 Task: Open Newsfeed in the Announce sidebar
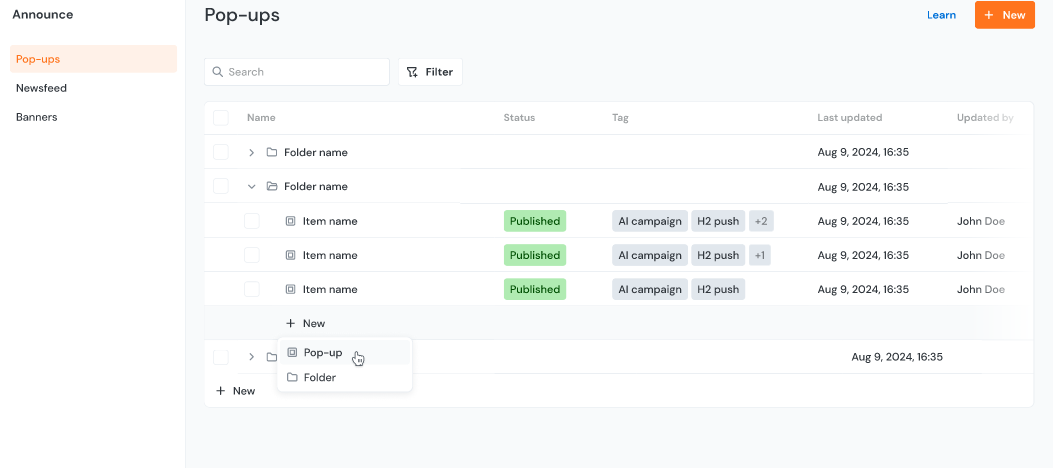[42, 88]
